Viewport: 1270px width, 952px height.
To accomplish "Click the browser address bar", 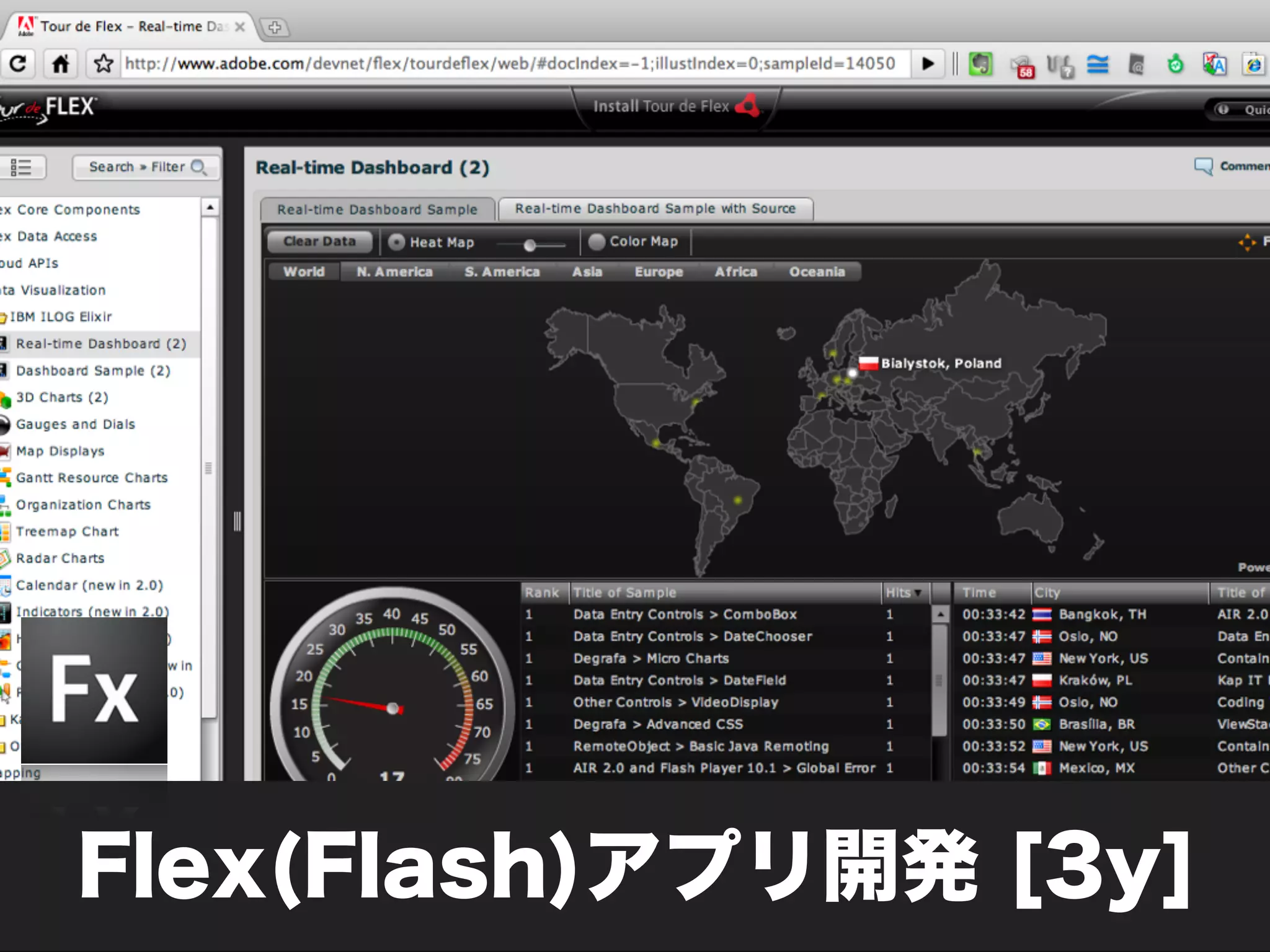I will pos(515,63).
